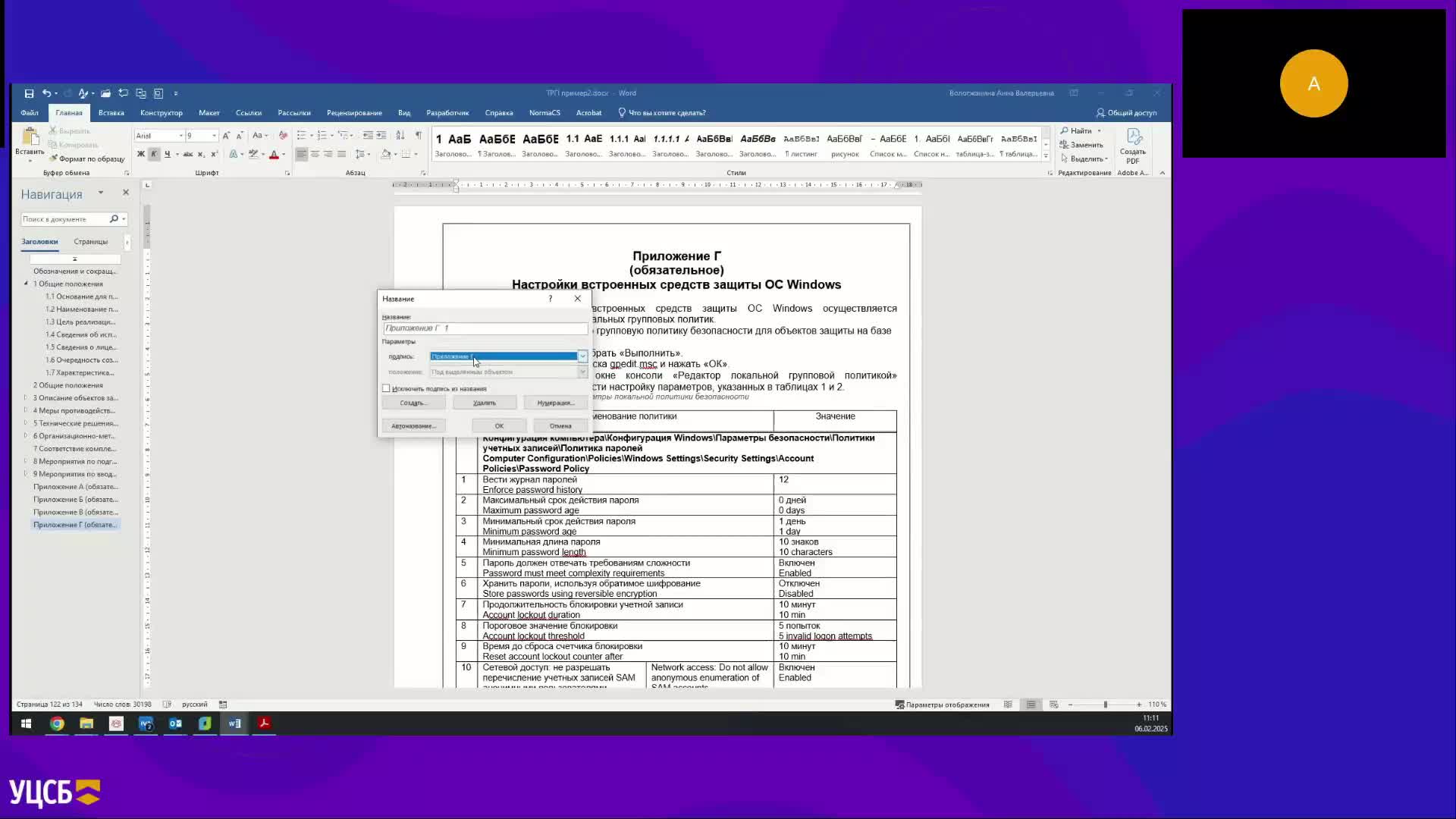
Task: Click OK in Название dialog
Action: [499, 425]
